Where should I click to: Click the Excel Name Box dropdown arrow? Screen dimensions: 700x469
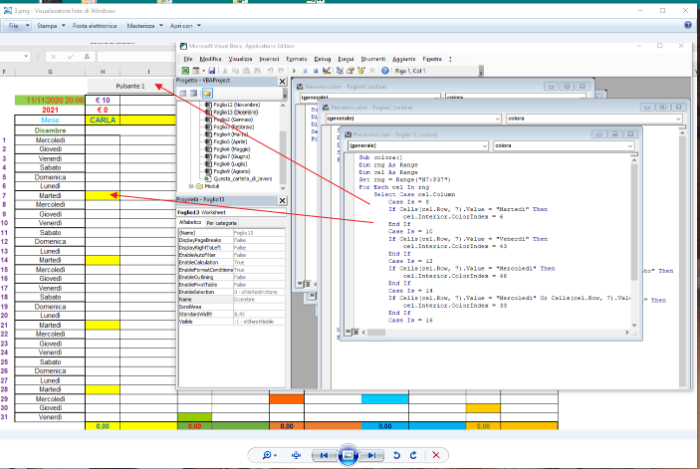pyautogui.click(x=26, y=56)
